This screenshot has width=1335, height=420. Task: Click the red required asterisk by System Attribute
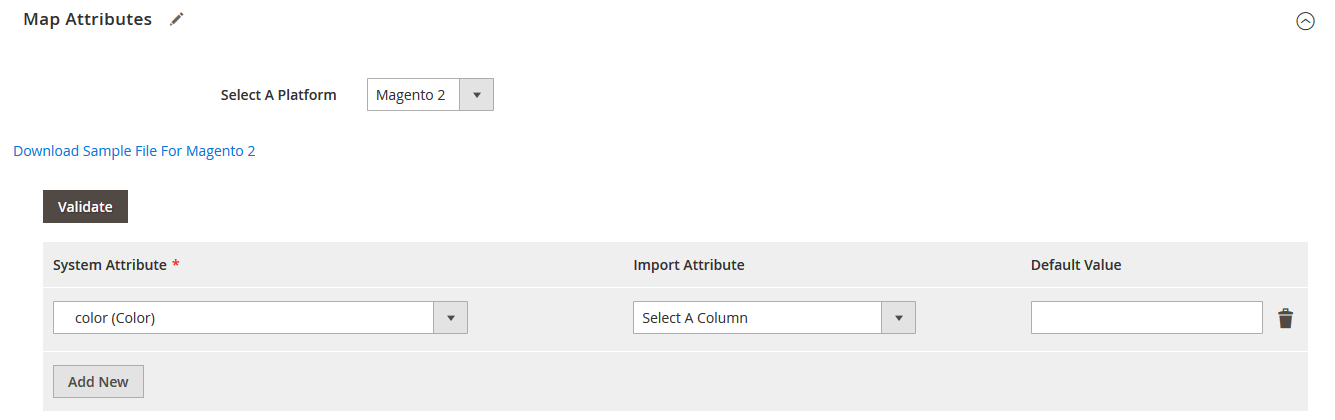pos(176,265)
